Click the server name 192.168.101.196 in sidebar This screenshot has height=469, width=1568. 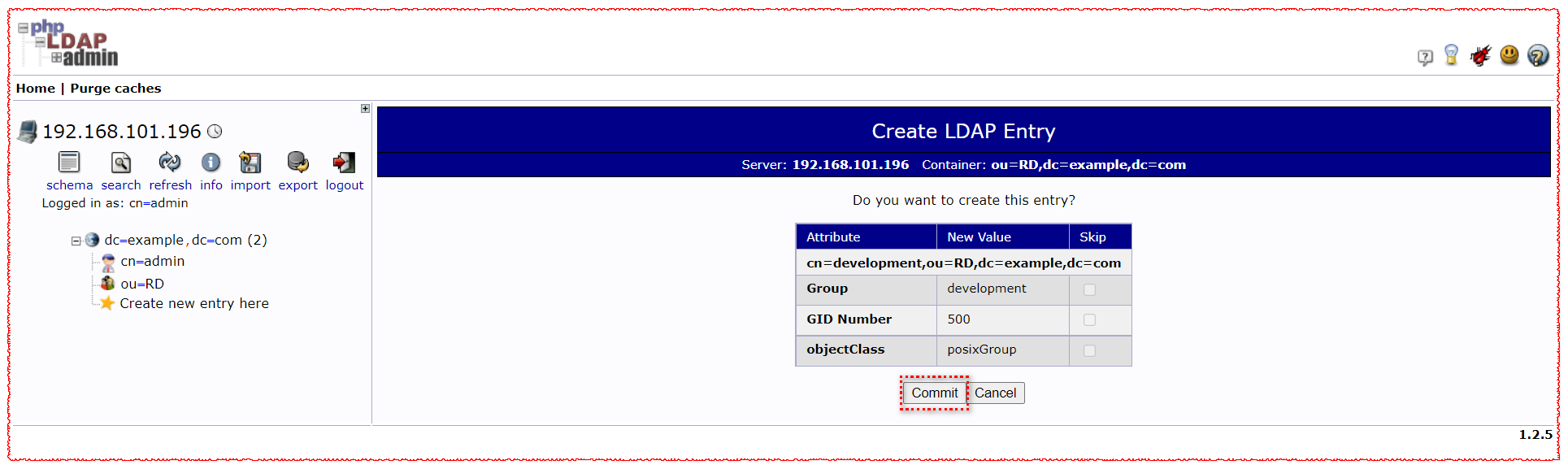122,132
